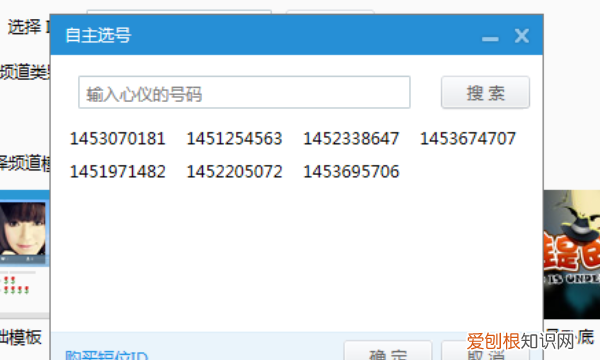
Task: Click the 搜索 button
Action: pyautogui.click(x=485, y=92)
